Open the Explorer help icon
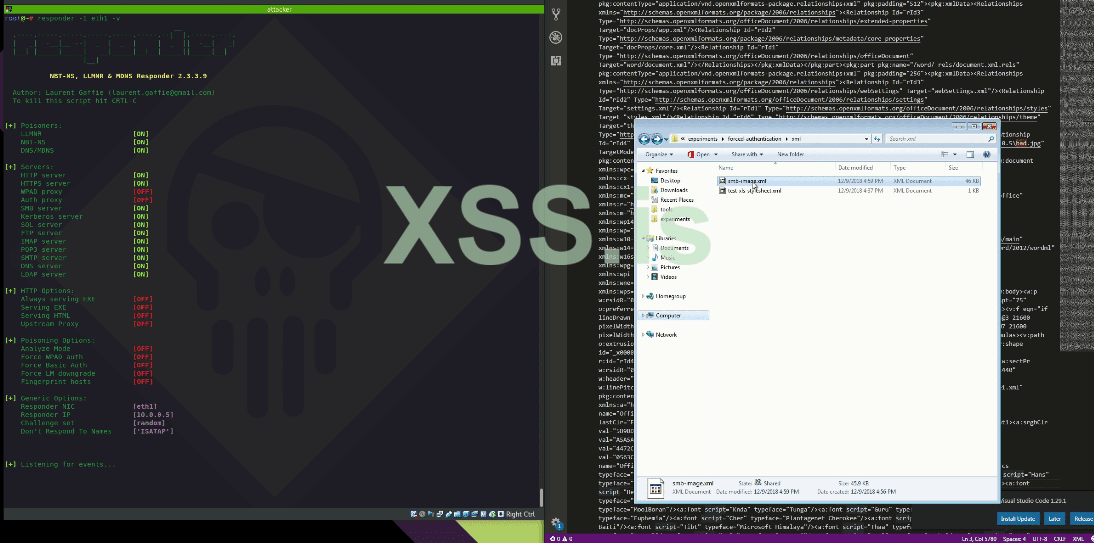Viewport: 1094px width, 543px height. tap(986, 154)
